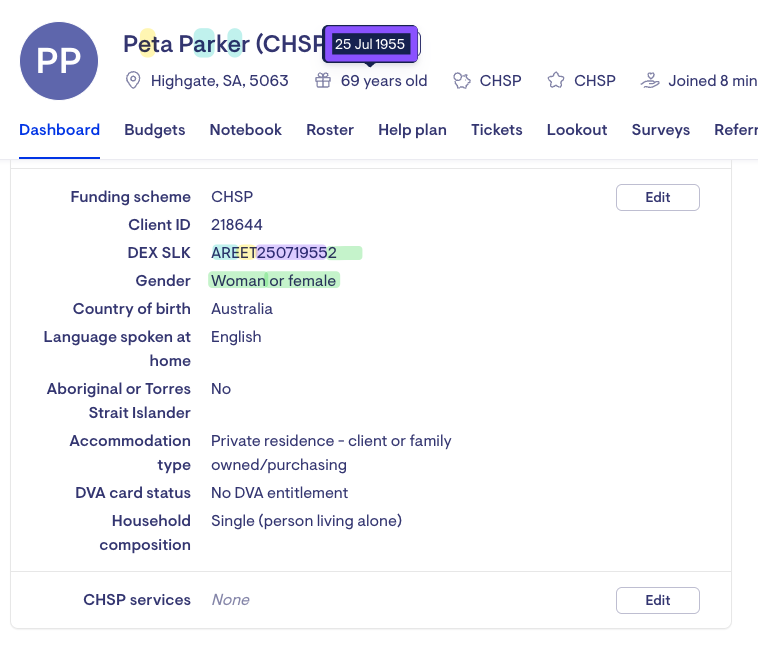Click the Highgate, SA, 5063 address
758x648 pixels.
point(219,81)
